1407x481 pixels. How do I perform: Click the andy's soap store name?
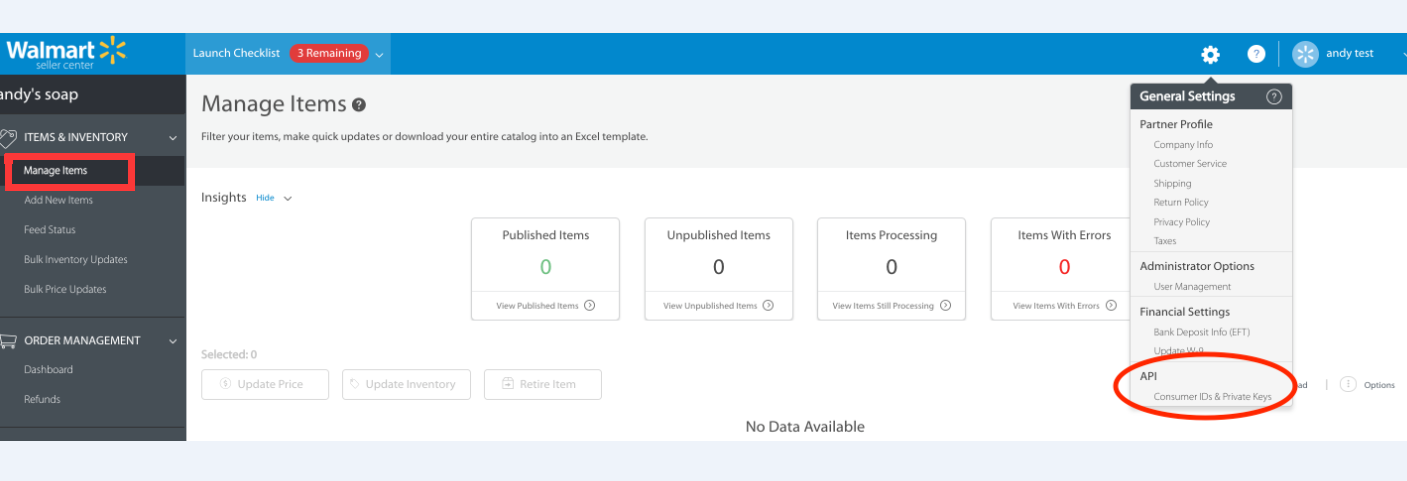pos(40,95)
